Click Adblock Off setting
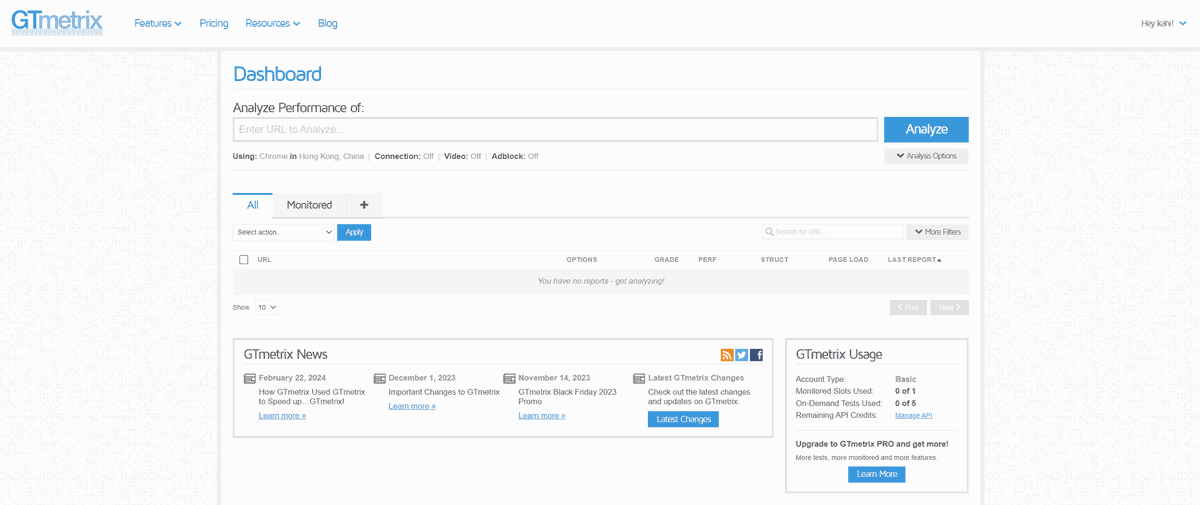Screen dimensions: 1200x505 pos(533,156)
